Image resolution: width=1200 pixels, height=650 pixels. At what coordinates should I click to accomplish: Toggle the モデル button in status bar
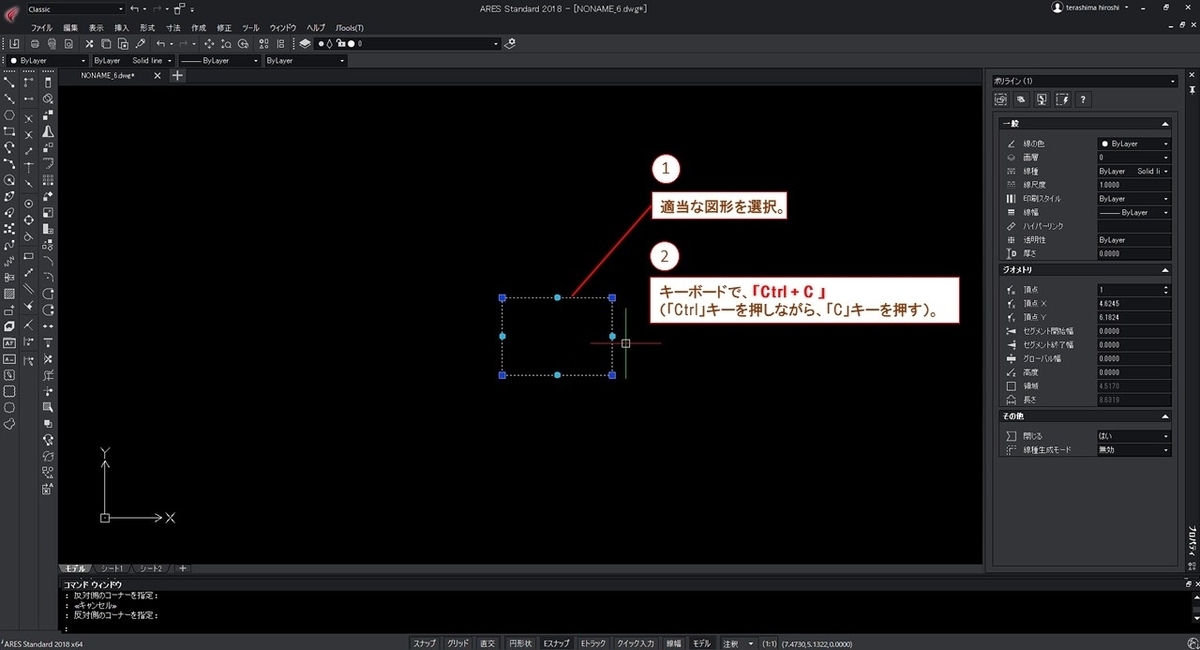click(702, 643)
